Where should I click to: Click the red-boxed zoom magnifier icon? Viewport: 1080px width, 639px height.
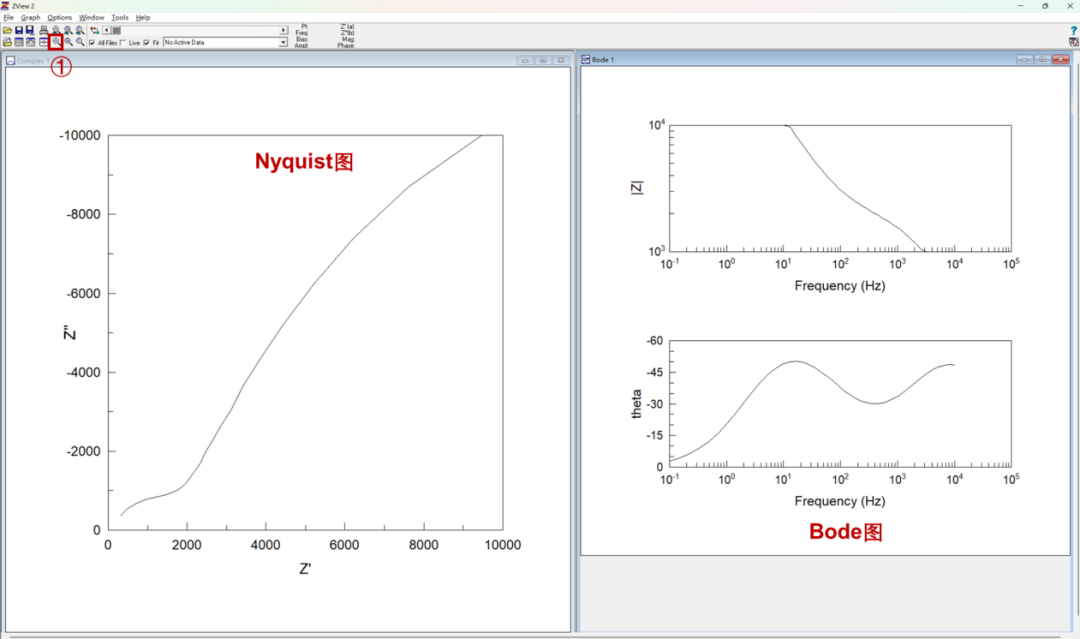(56, 42)
